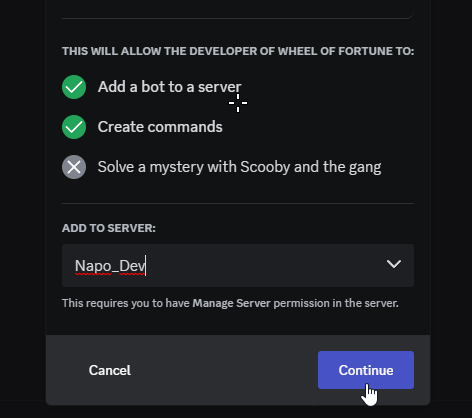Click the divider line at the dialog's top
This screenshot has width=472, height=418.
238,18
